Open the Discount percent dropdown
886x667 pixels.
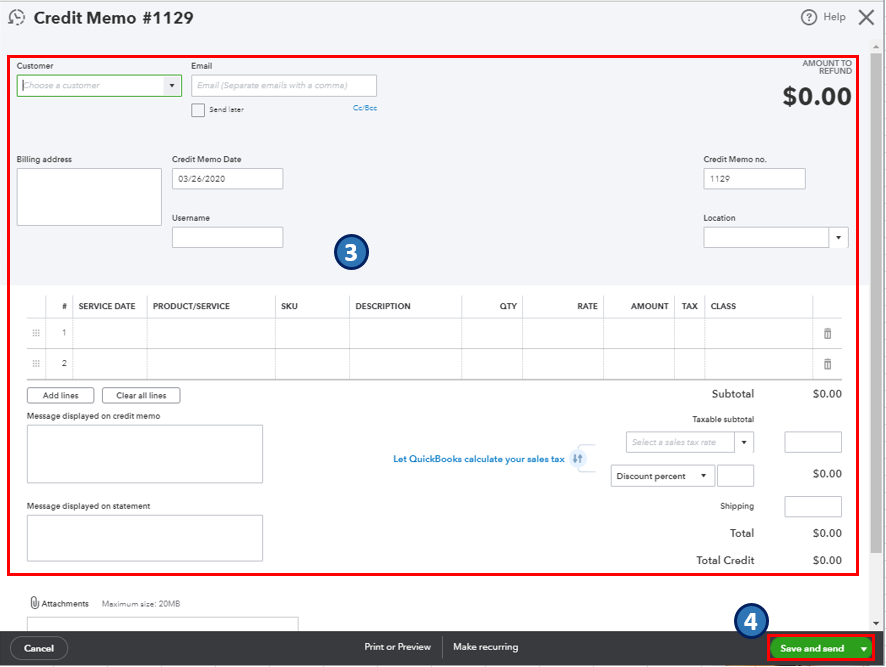click(703, 476)
